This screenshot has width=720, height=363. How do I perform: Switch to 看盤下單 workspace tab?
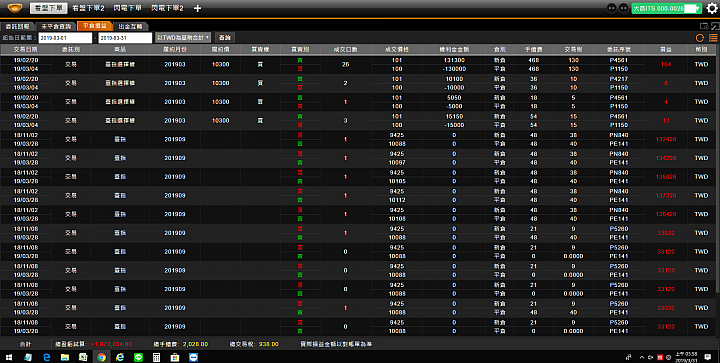click(x=49, y=8)
